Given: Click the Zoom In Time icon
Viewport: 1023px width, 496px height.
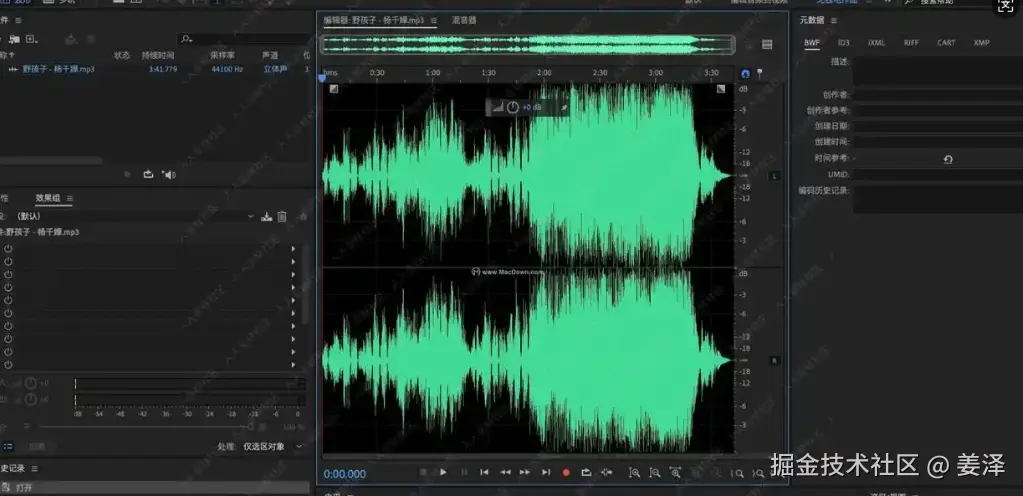Looking at the screenshot, I should coord(675,473).
